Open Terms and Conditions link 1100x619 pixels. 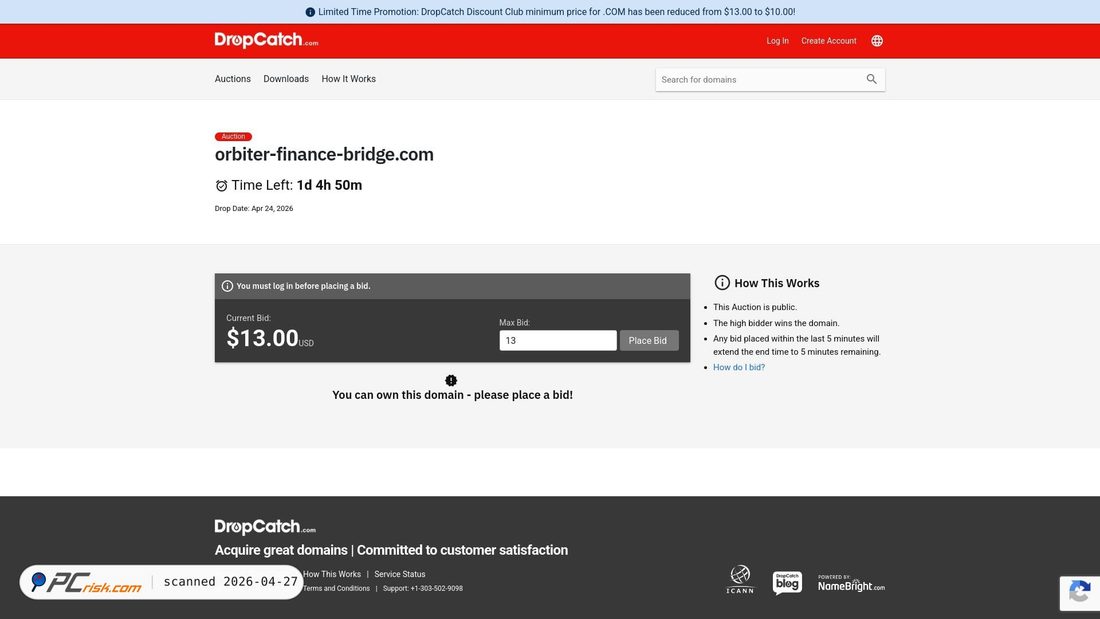pos(336,588)
